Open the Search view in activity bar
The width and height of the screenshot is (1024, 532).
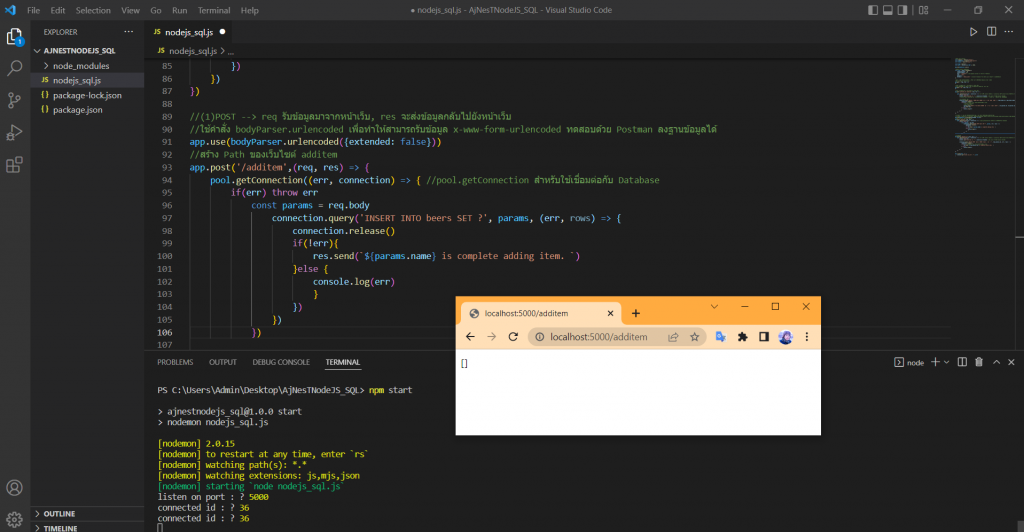pyautogui.click(x=14, y=68)
